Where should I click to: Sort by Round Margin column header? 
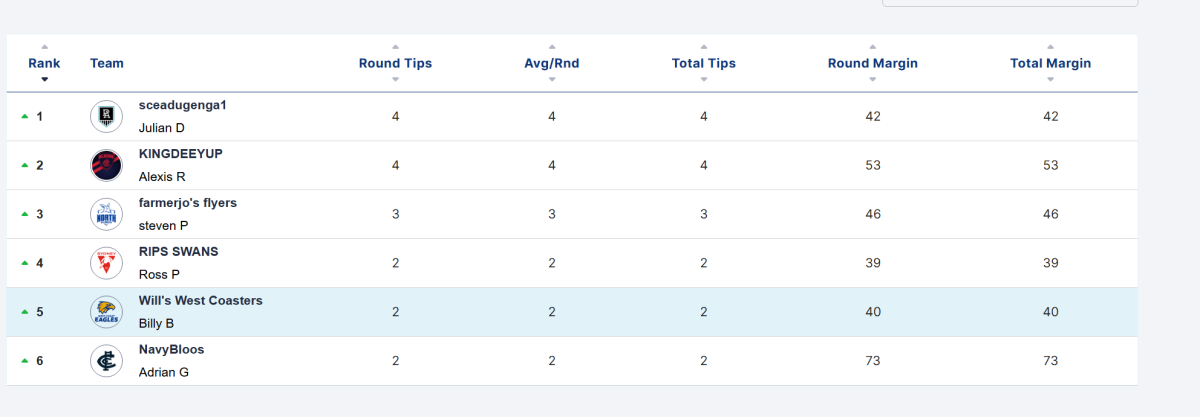872,63
